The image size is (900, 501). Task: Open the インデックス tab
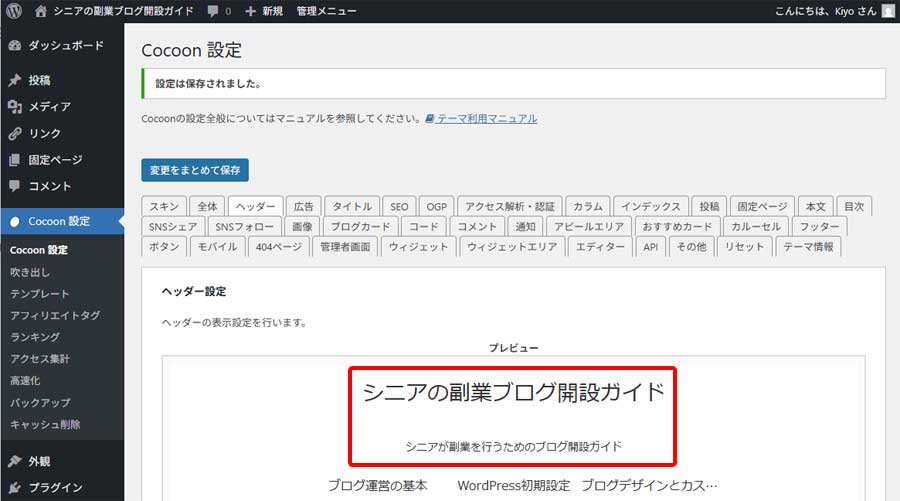pyautogui.click(x=650, y=207)
